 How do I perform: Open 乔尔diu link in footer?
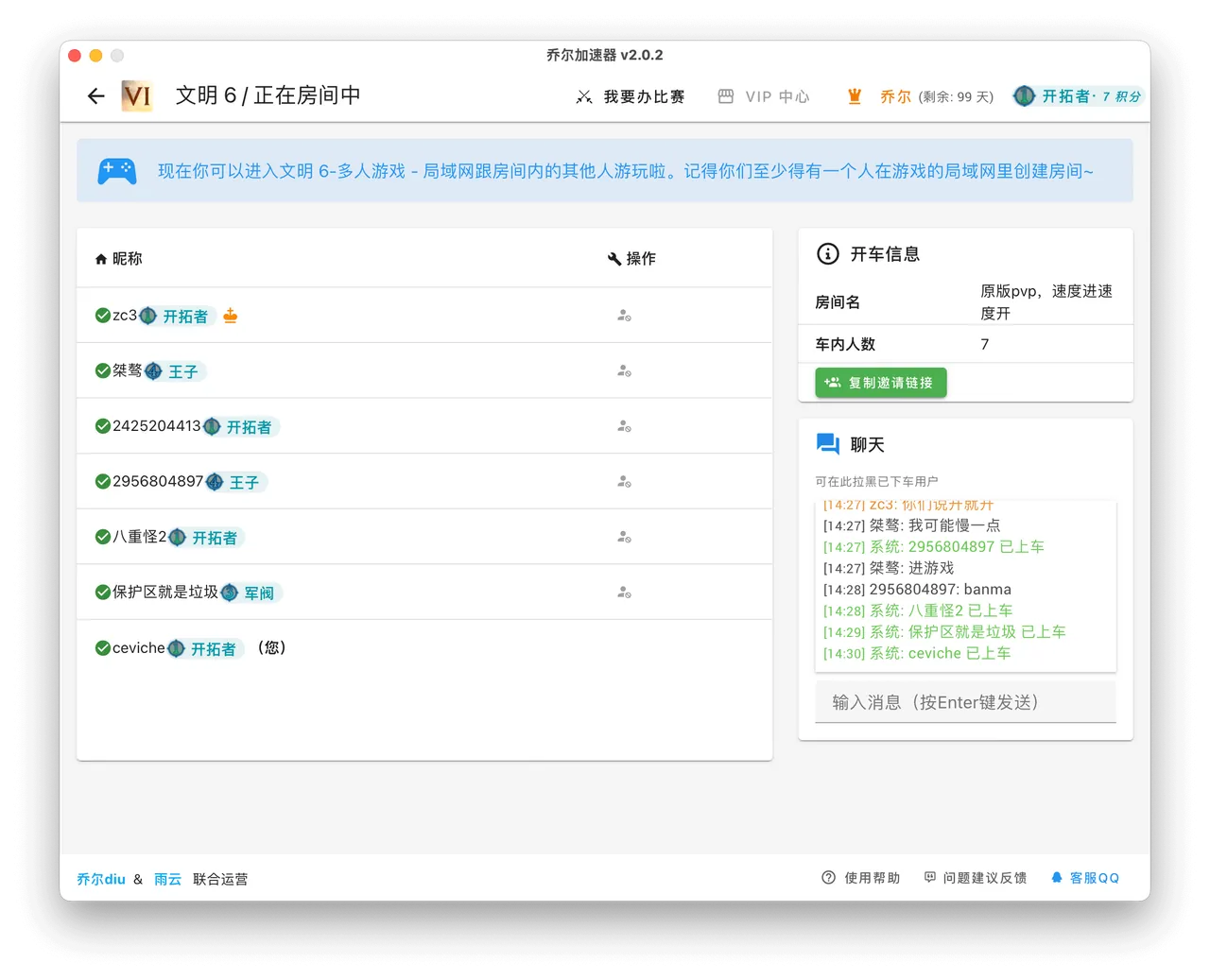(x=101, y=879)
